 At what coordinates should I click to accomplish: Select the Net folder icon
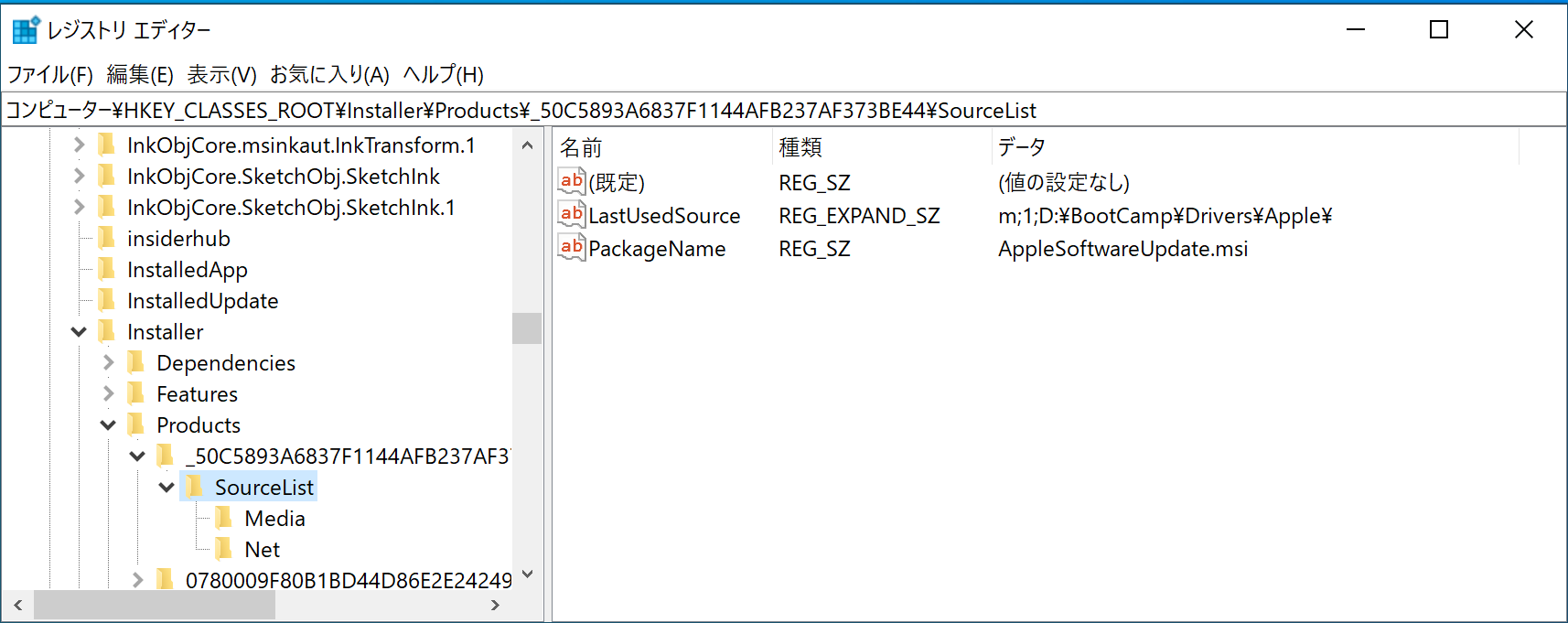pyautogui.click(x=224, y=550)
